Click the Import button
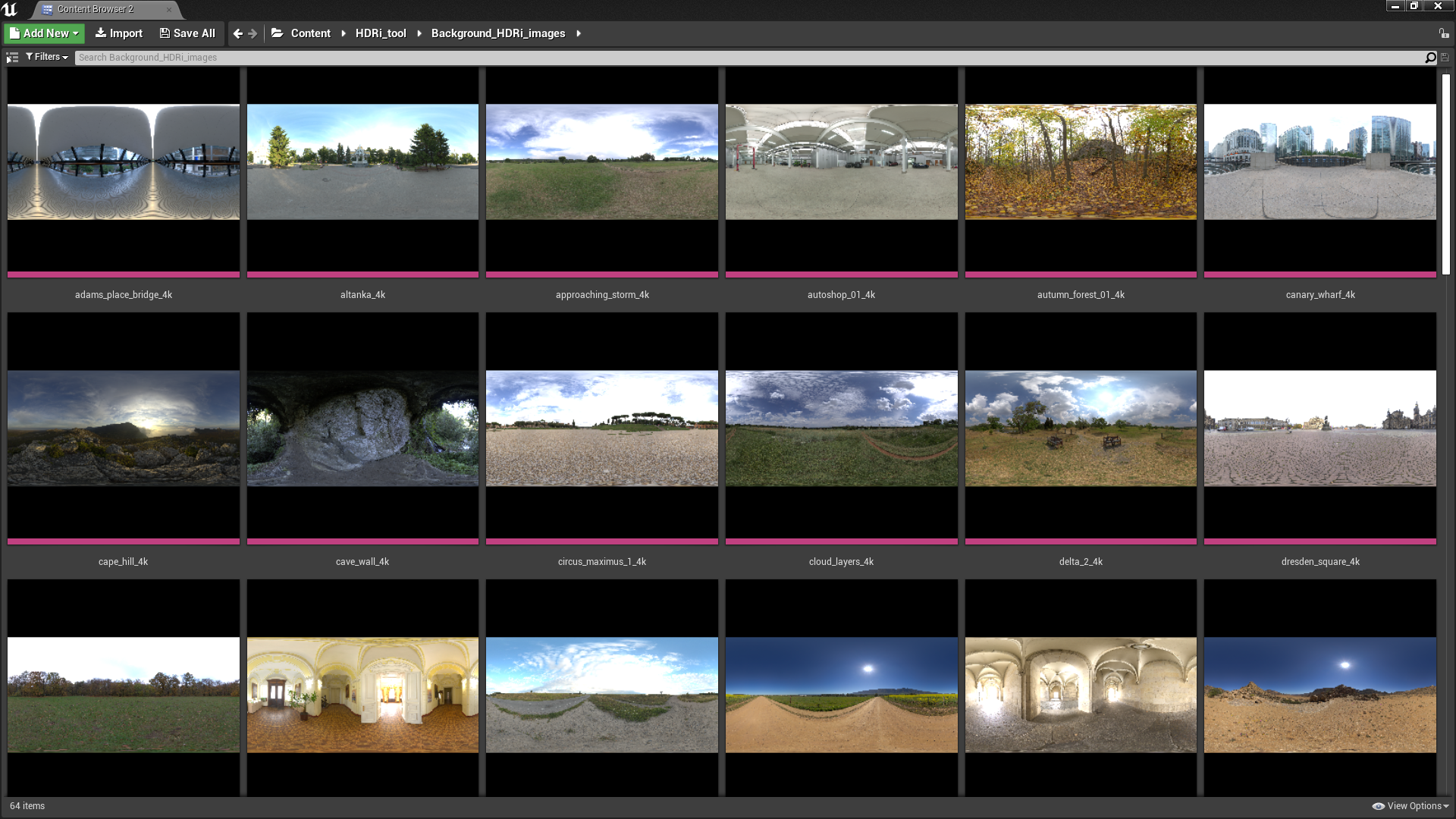Screen dimensions: 1456x819 click(x=119, y=33)
